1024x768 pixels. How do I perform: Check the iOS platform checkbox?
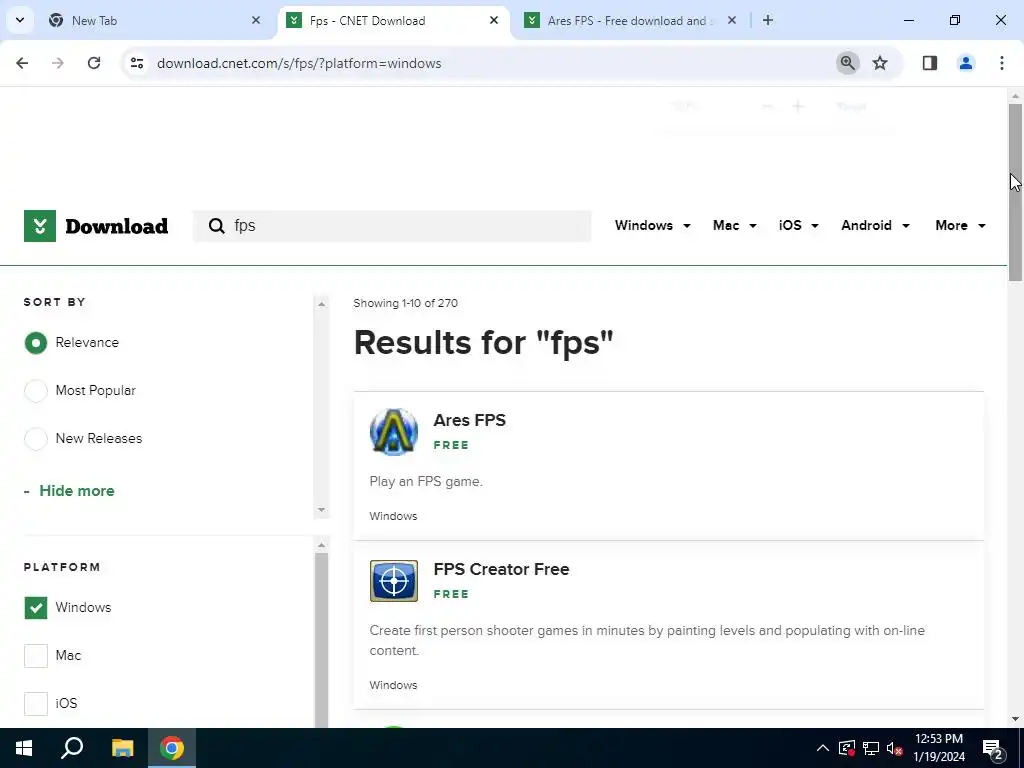(x=36, y=704)
